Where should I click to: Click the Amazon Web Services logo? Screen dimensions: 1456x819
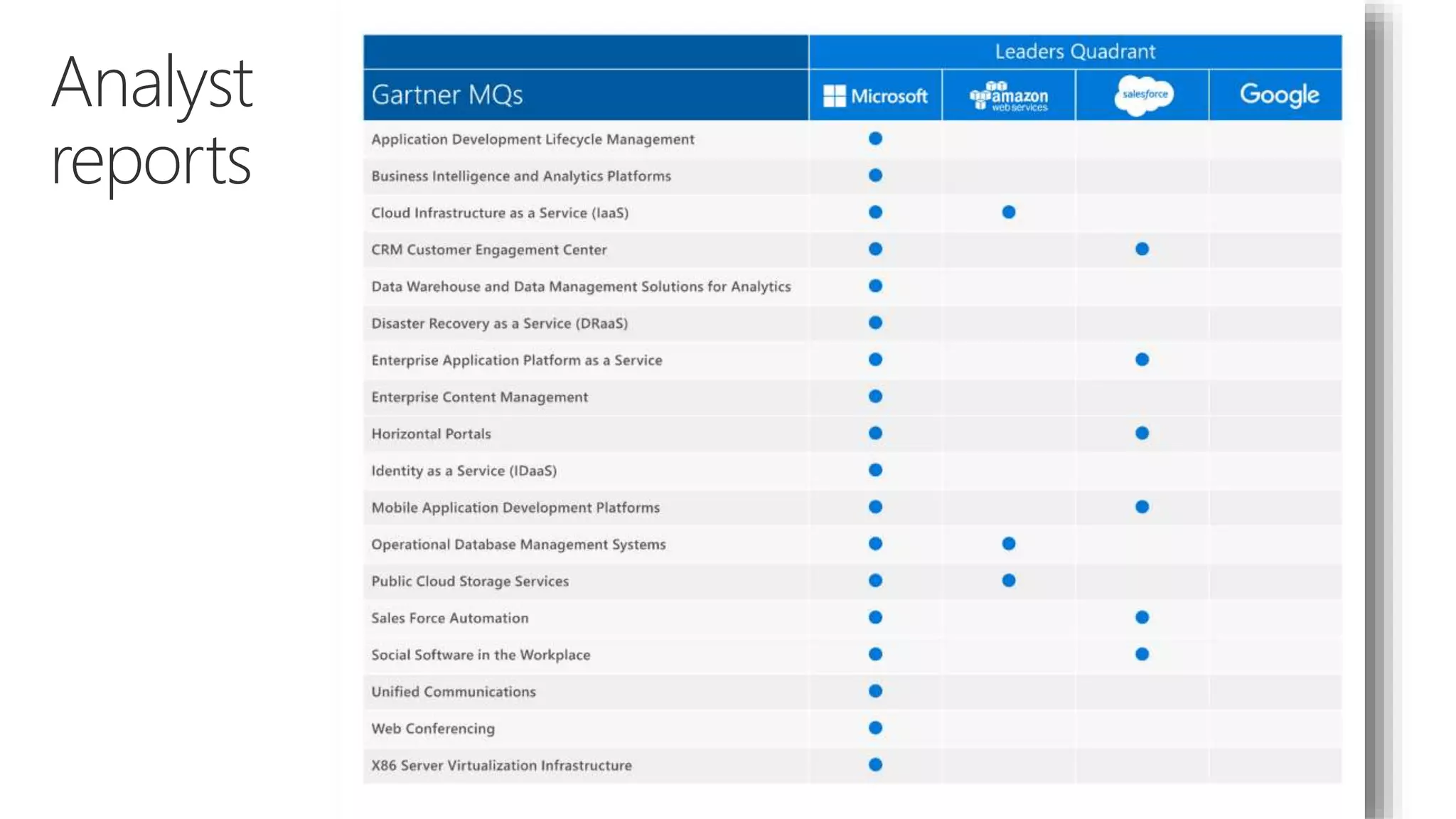coord(1008,96)
